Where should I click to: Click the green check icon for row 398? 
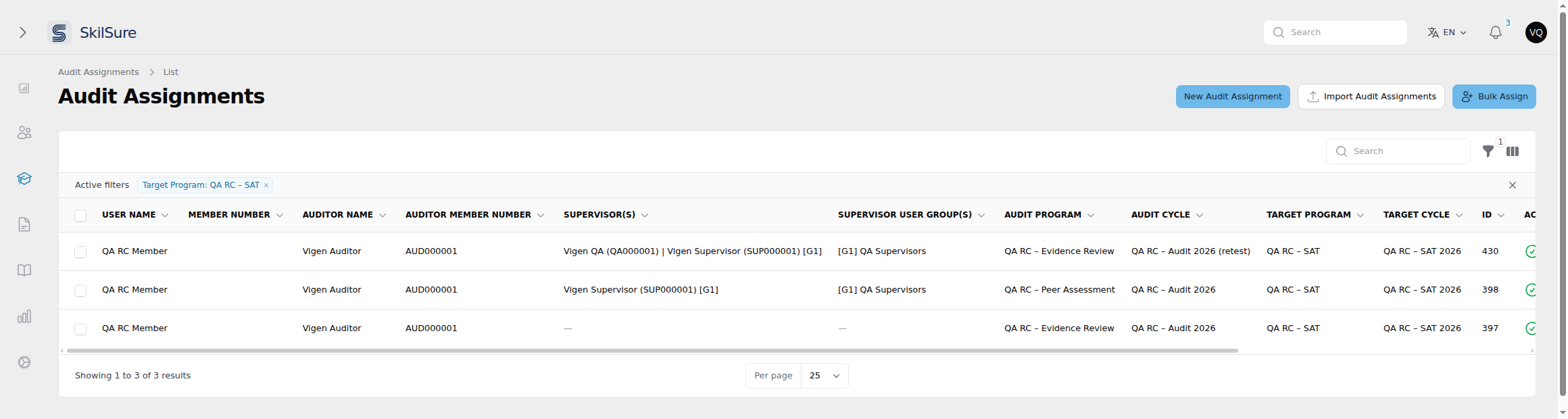coord(1531,290)
